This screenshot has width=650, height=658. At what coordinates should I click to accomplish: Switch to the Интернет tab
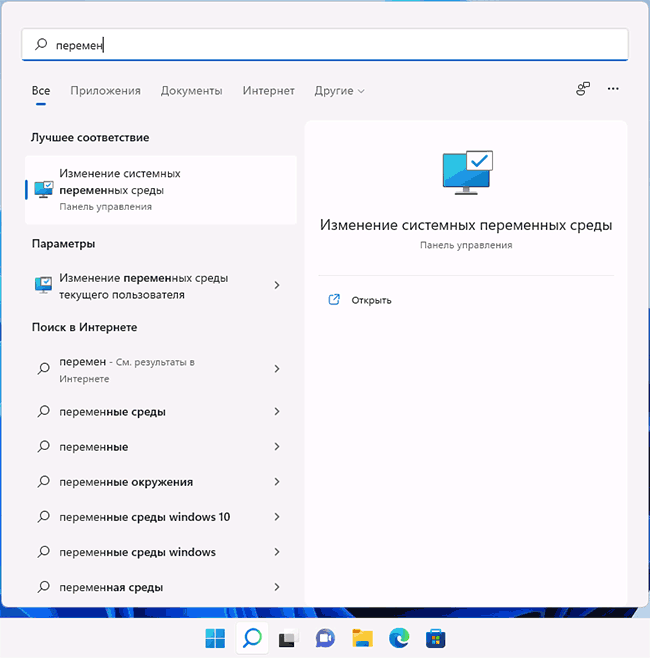pos(269,91)
